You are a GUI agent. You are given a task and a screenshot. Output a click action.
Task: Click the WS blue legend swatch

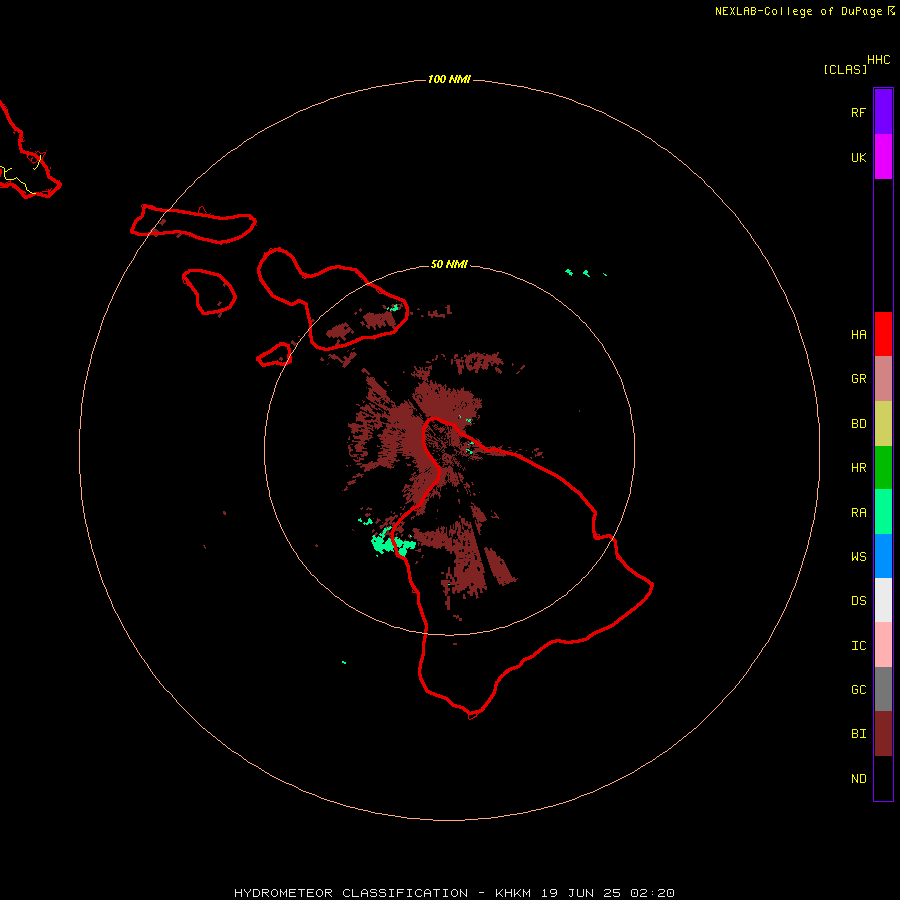[883, 556]
